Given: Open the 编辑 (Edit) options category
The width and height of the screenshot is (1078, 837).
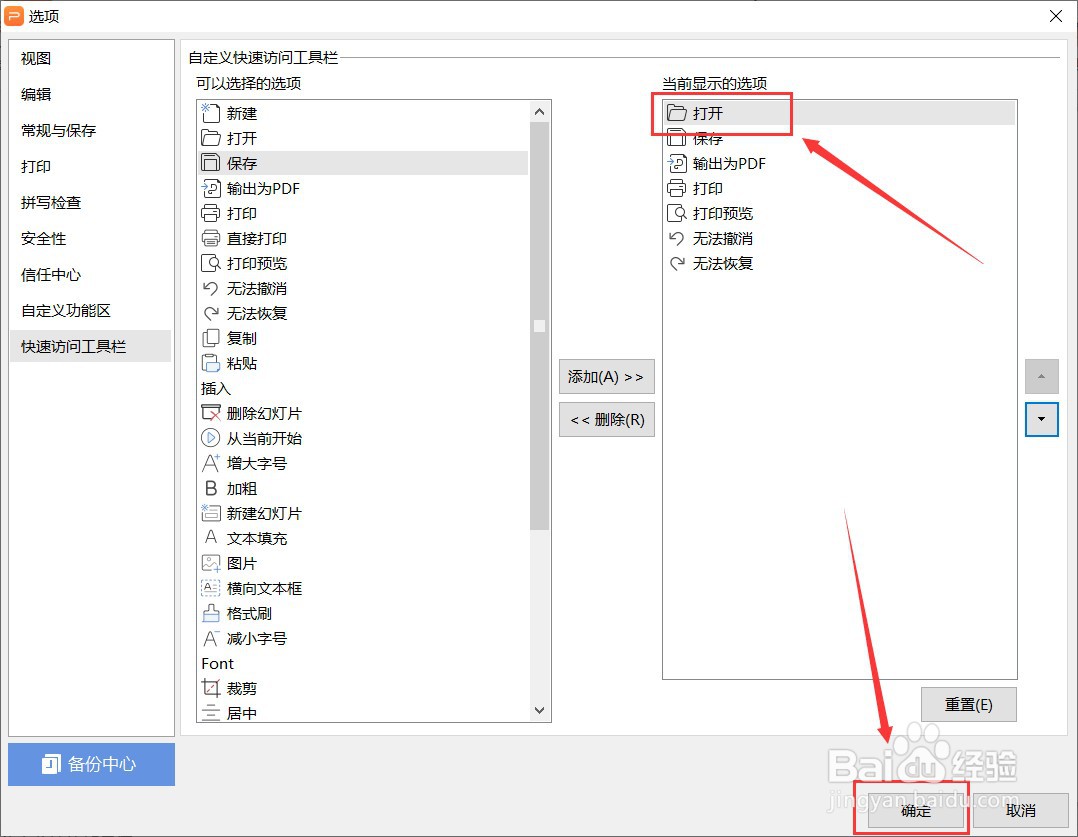Looking at the screenshot, I should [91, 94].
